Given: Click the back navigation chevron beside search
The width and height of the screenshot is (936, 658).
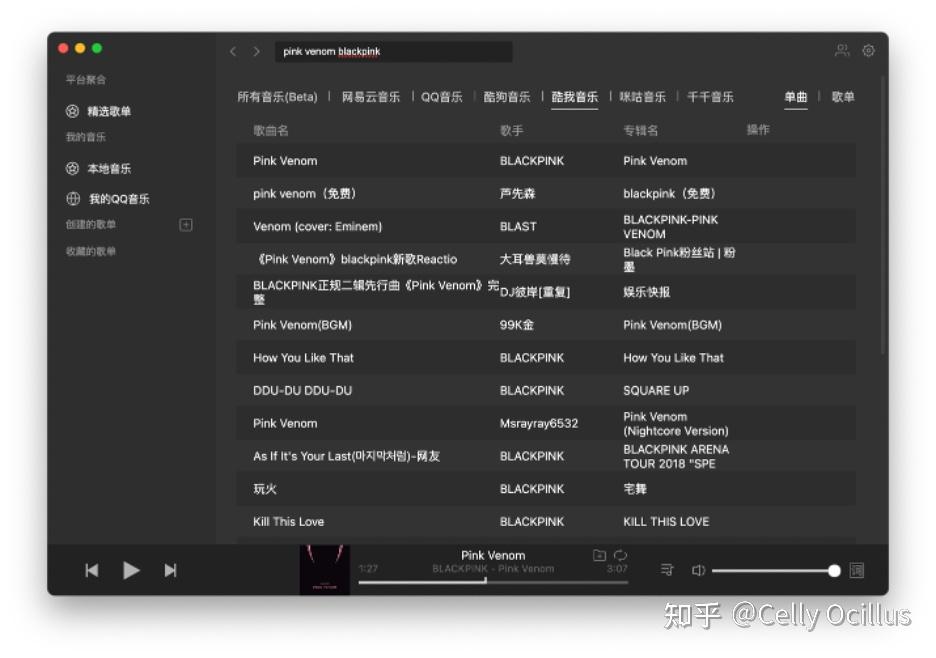Looking at the screenshot, I should coord(233,51).
